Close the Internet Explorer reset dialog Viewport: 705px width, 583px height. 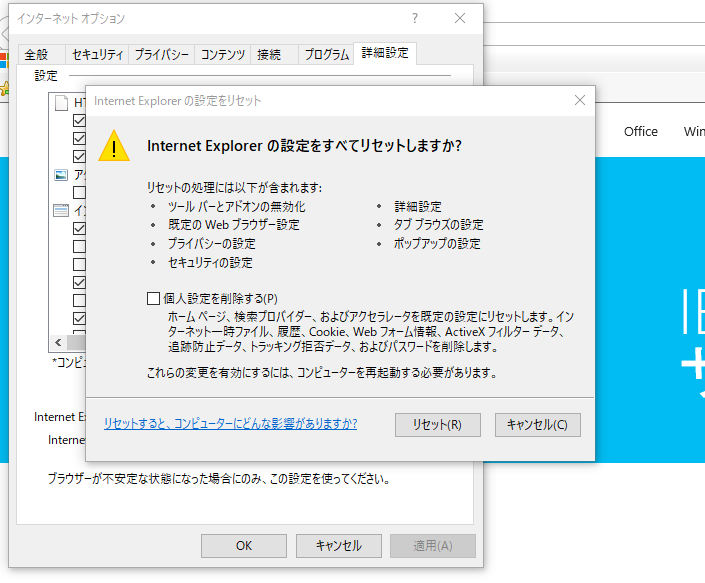coord(580,100)
